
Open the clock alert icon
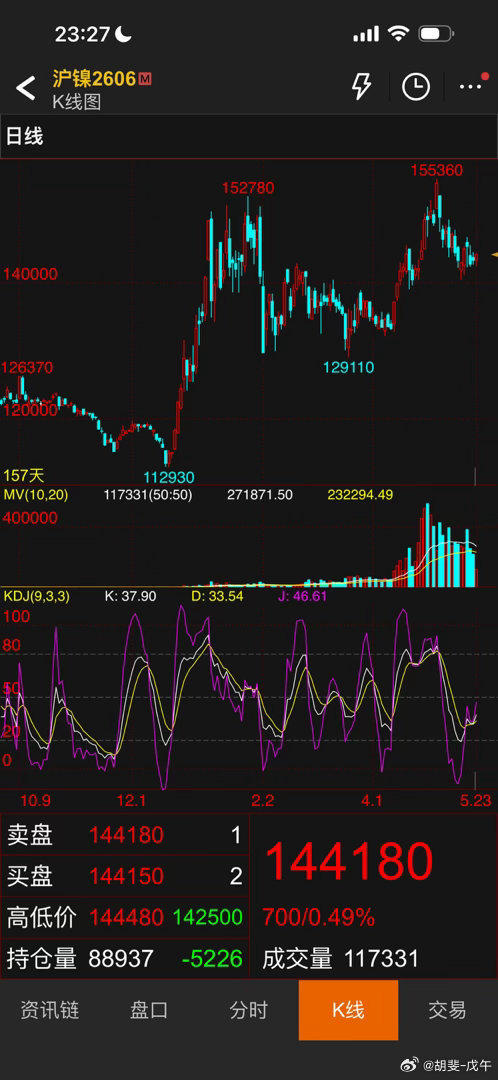(416, 87)
